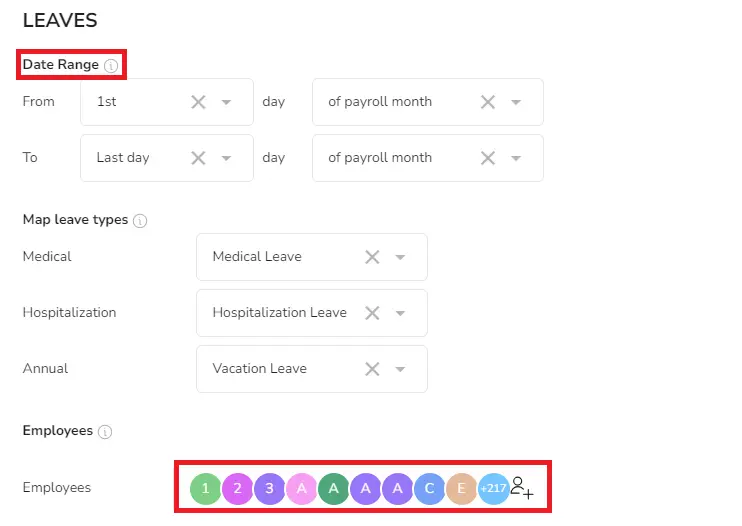Select the blue employee avatar 'C'
The image size is (742, 526).
click(430, 488)
